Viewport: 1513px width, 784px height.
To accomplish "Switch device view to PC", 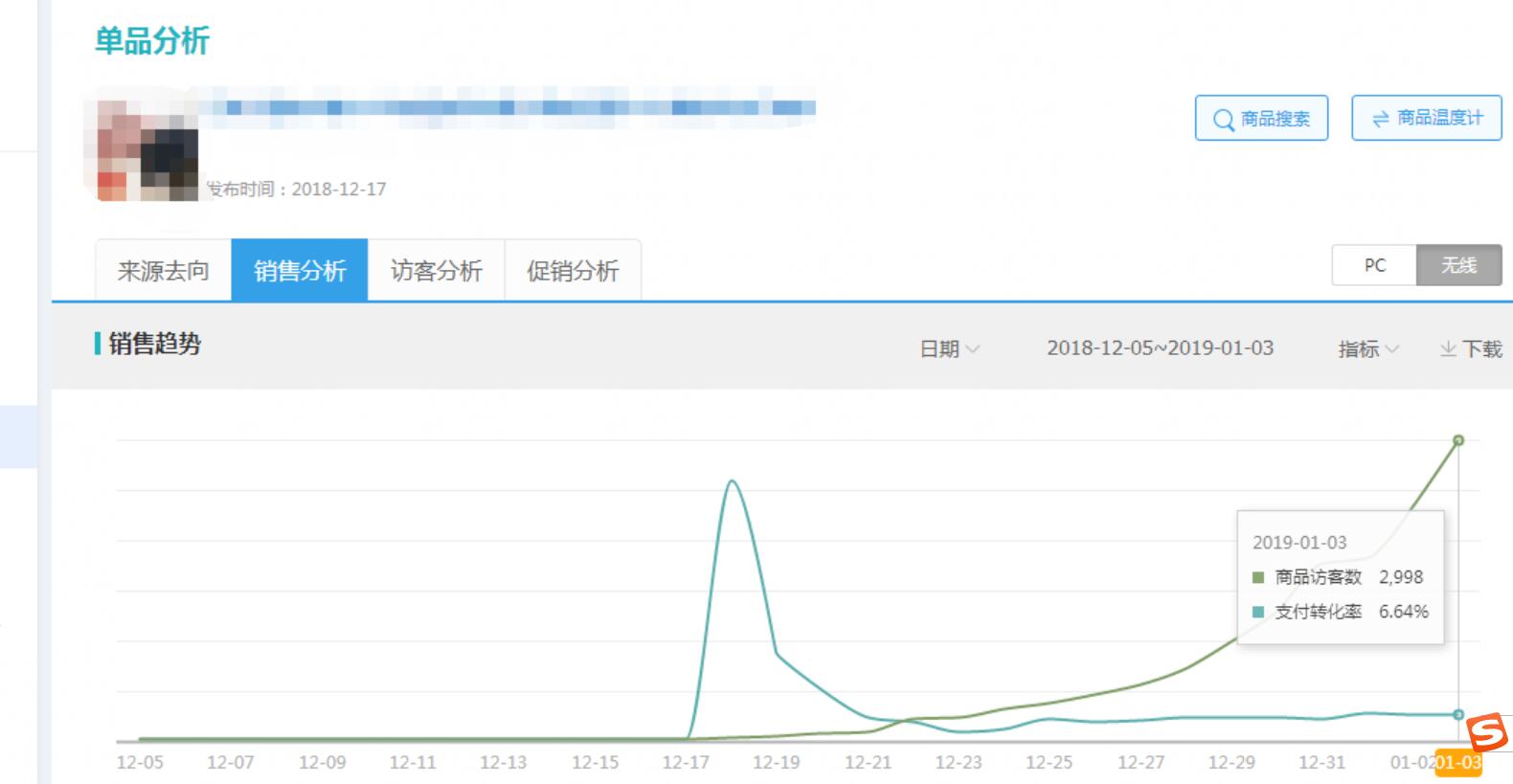I will (x=1374, y=265).
